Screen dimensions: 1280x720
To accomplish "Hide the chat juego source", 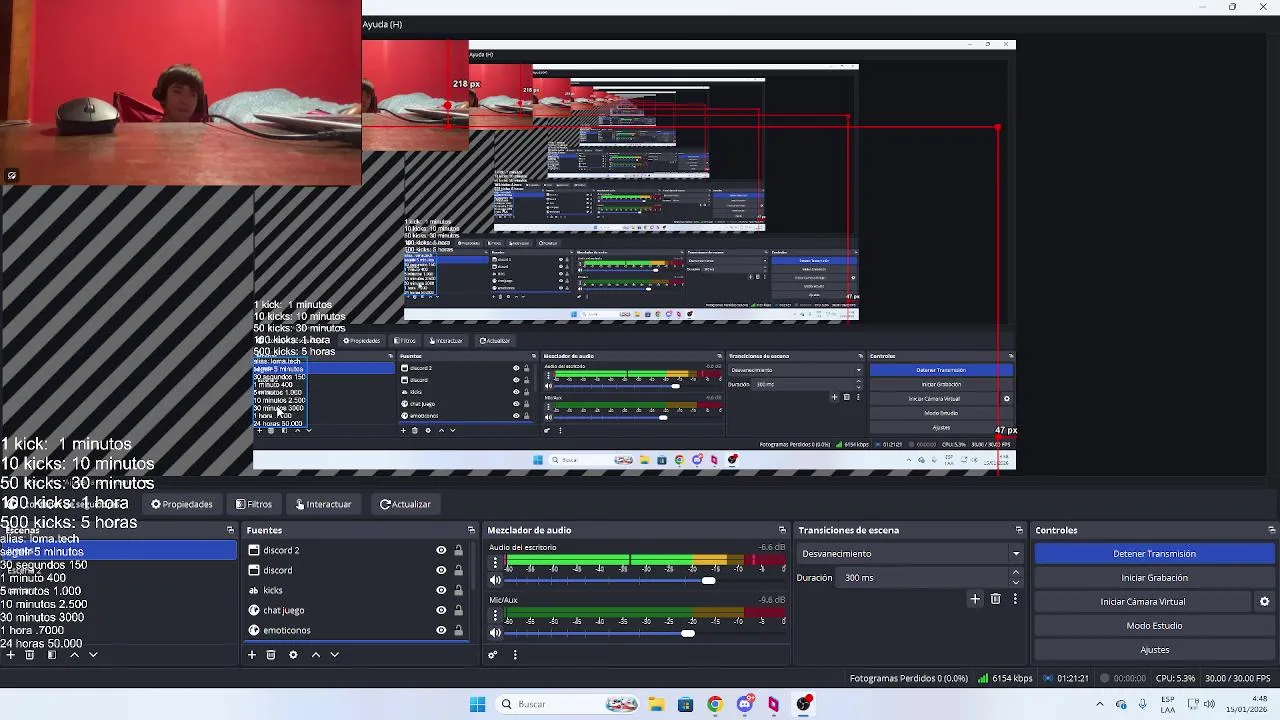I will pos(441,610).
